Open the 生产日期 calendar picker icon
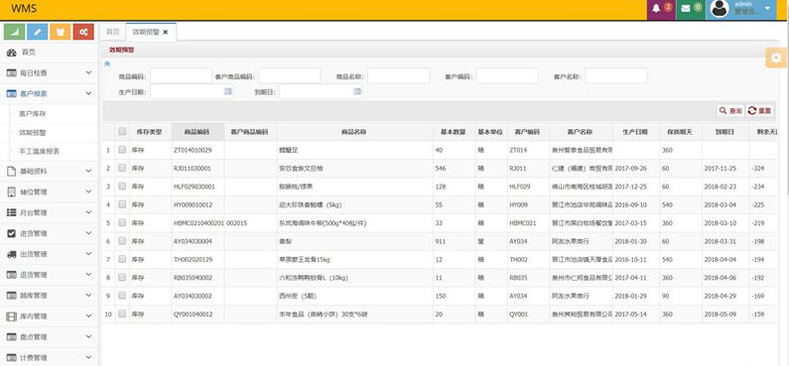 [227, 92]
